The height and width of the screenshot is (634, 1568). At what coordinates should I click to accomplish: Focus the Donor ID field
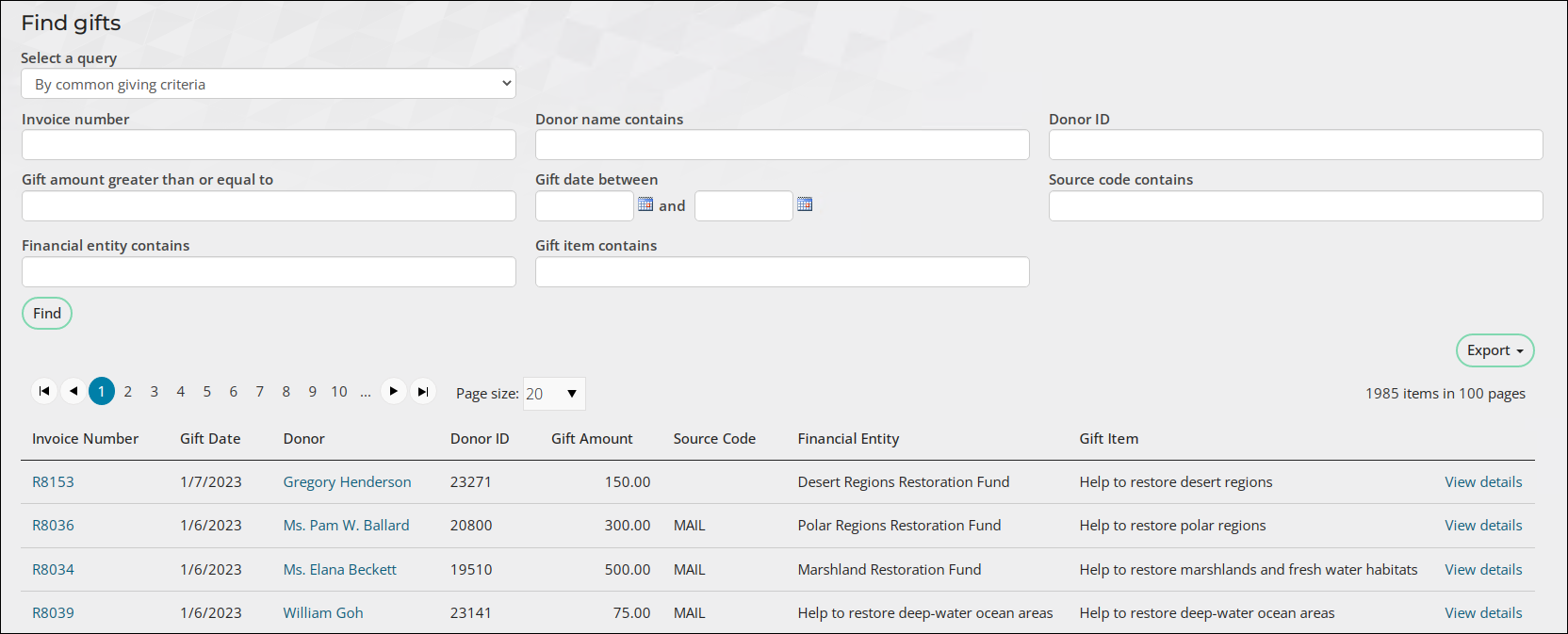click(x=1296, y=145)
